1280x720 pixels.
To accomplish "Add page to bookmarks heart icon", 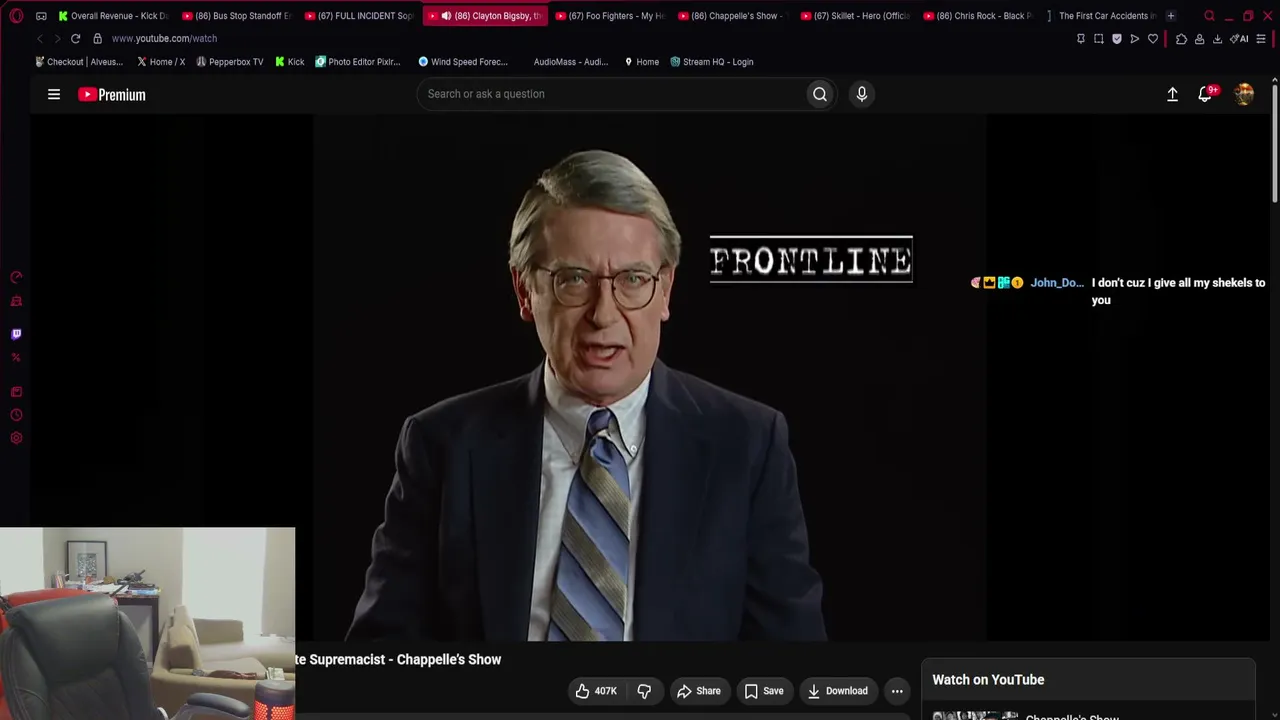I will coord(1153,39).
